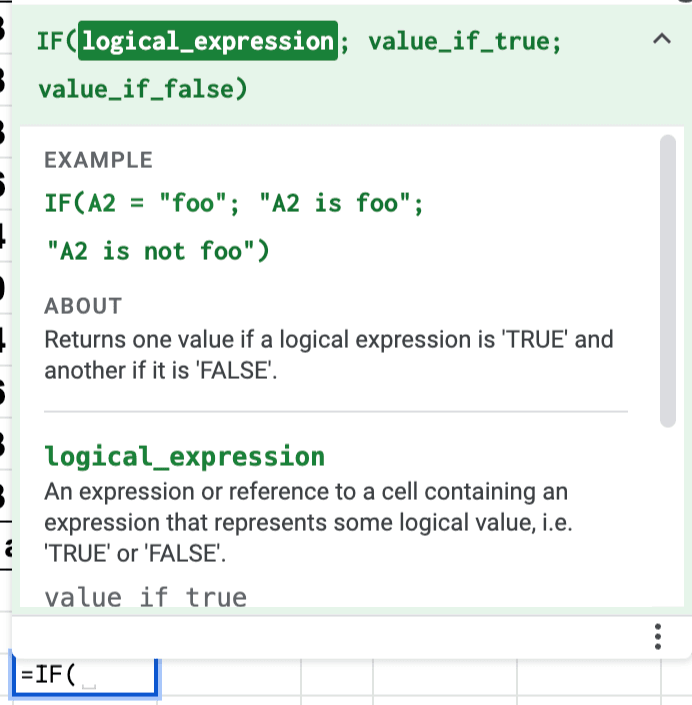This screenshot has width=692, height=705.
Task: Click the partially visible value_if_true heading
Action: pos(145,597)
